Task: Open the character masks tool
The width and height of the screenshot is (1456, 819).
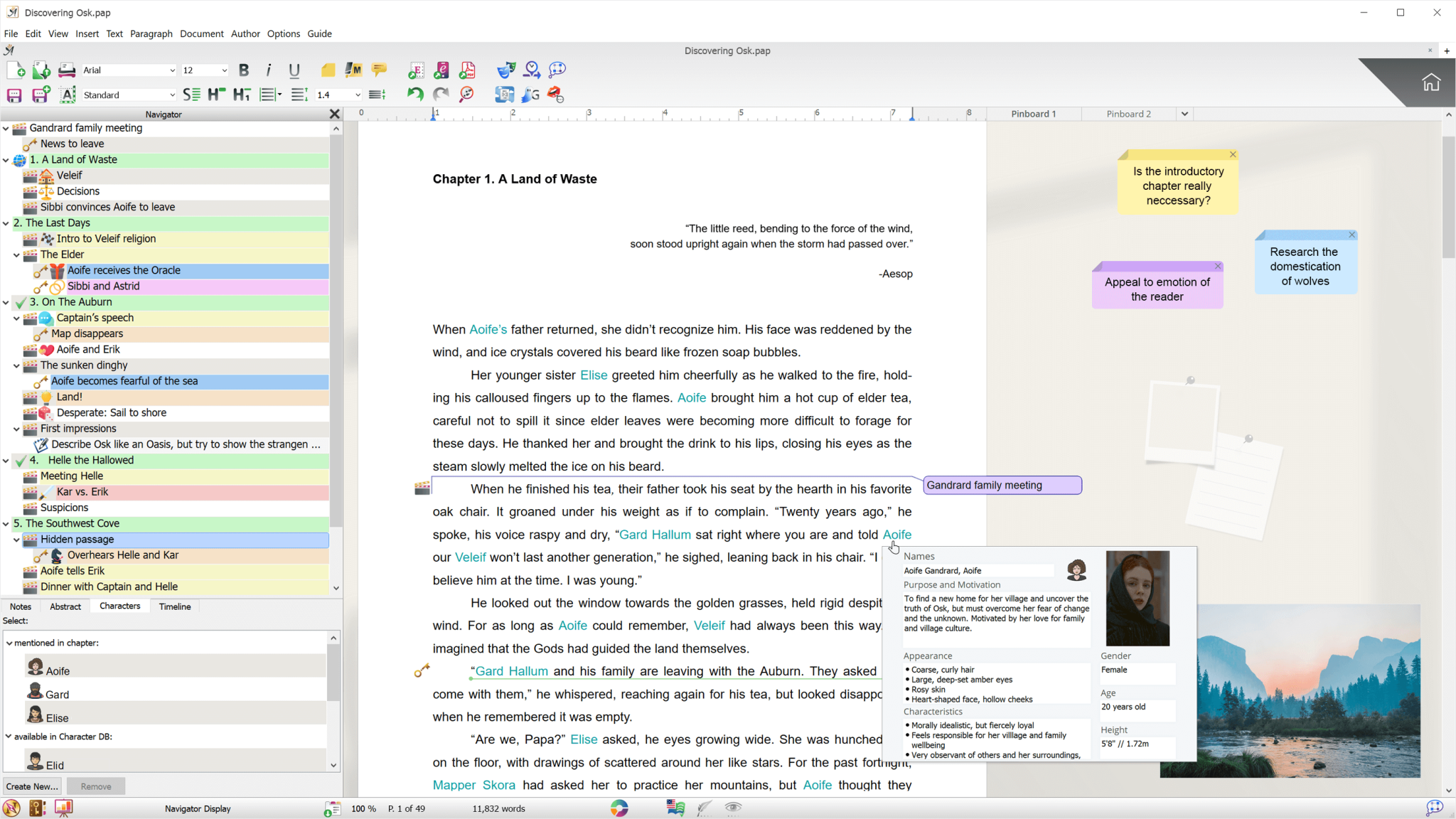Action: point(505,70)
